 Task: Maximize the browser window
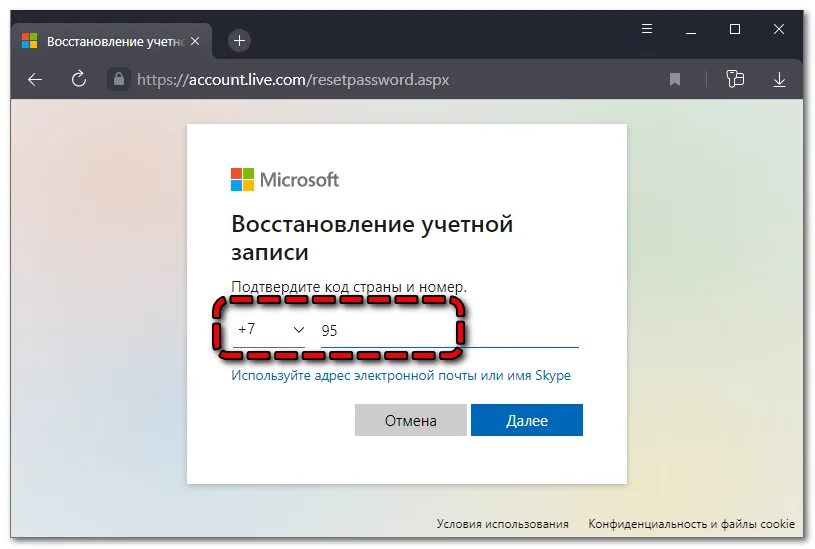tap(734, 29)
